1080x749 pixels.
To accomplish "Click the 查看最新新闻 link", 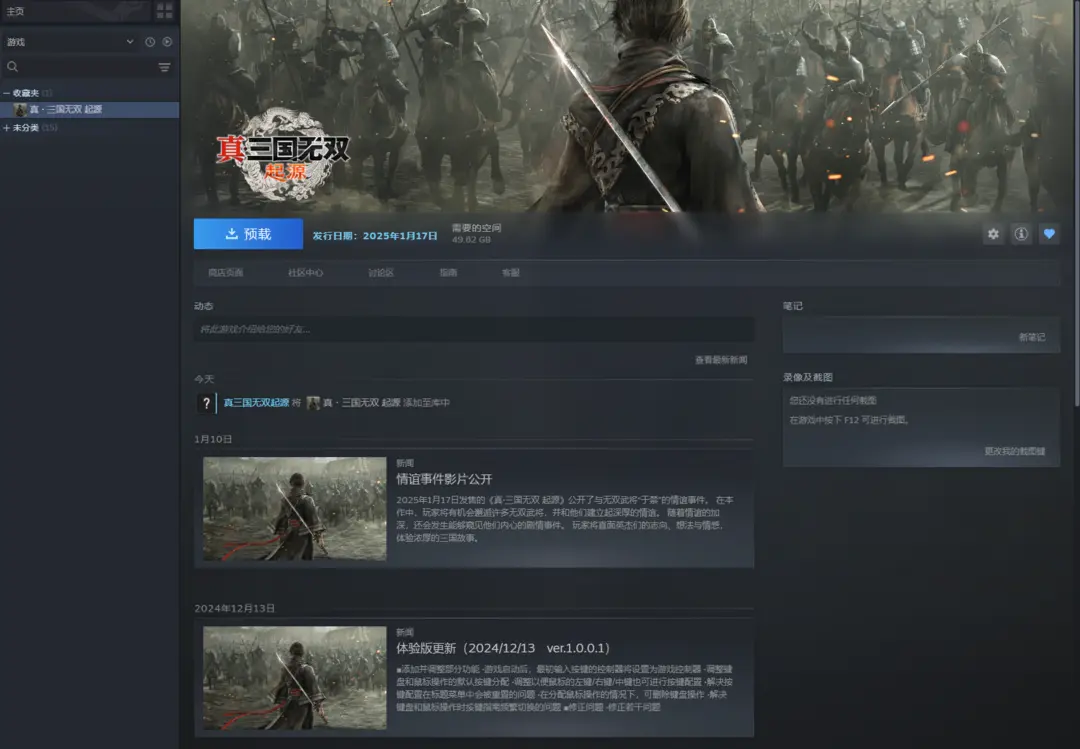I will [720, 360].
